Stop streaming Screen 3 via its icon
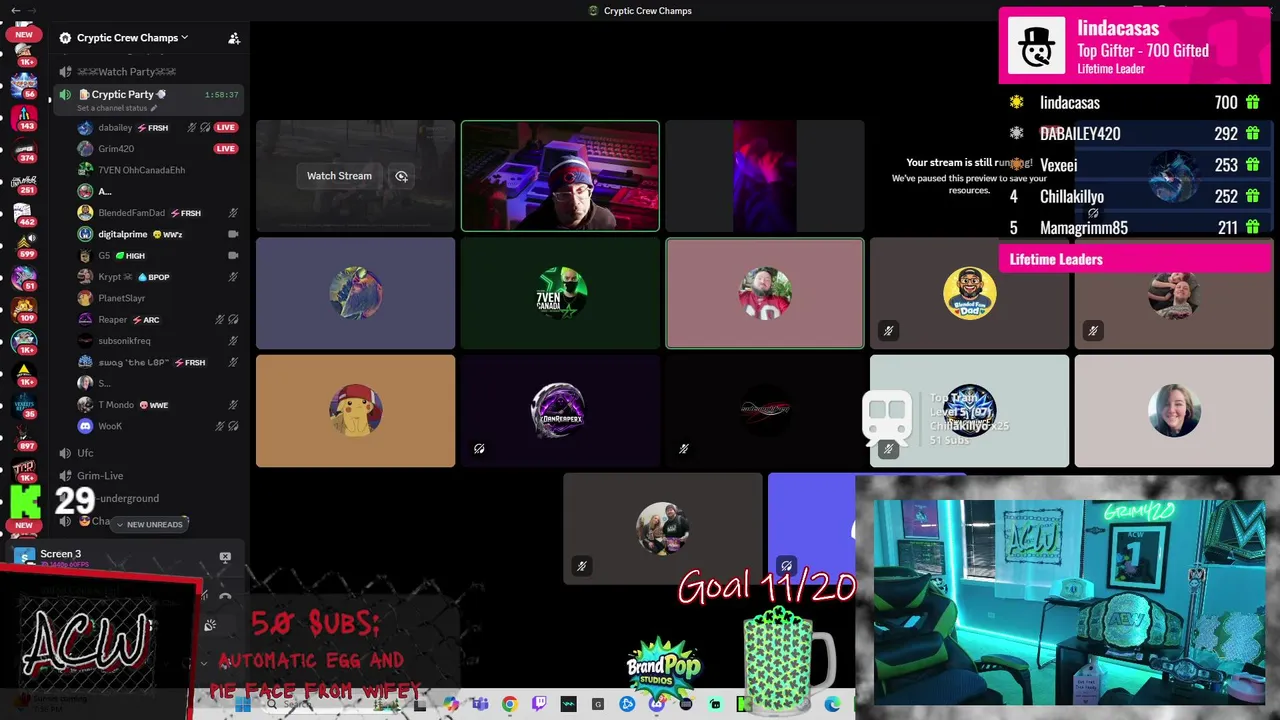The height and width of the screenshot is (720, 1280). [x=225, y=557]
